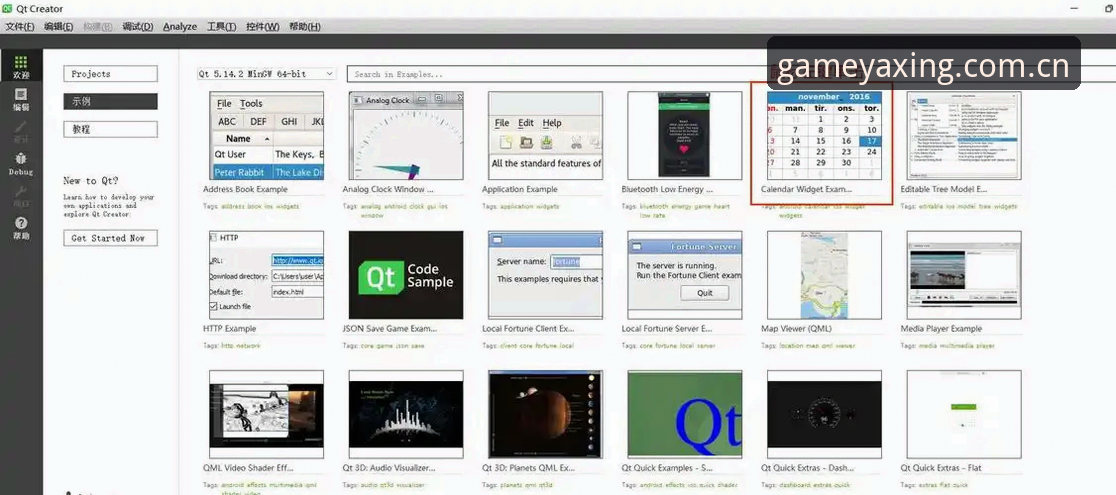This screenshot has height=495, width=1116.
Task: Select the Projects wrench sidebar icon
Action: click(x=21, y=196)
